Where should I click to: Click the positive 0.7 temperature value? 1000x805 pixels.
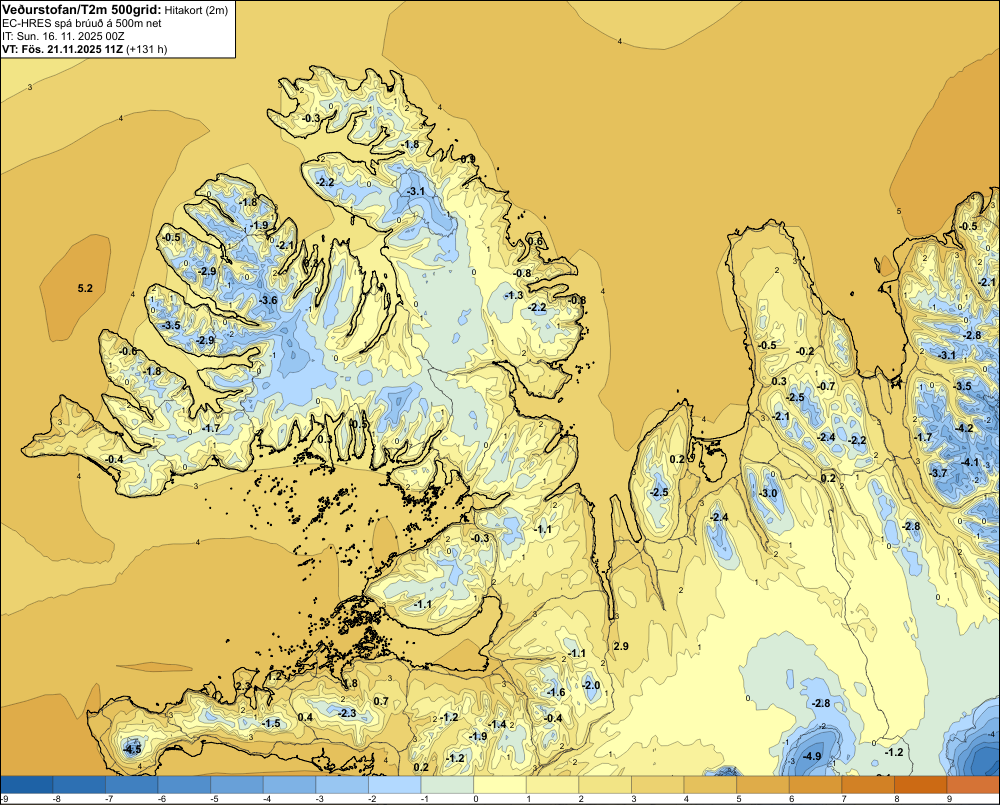point(381,702)
